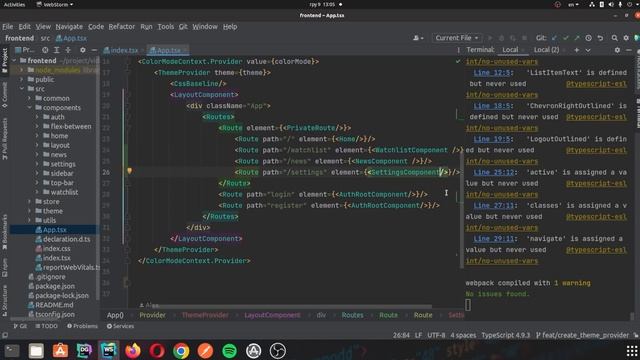Add new terminal tab with plus icon
Screen dimensions: 640x360
(x=577, y=50)
